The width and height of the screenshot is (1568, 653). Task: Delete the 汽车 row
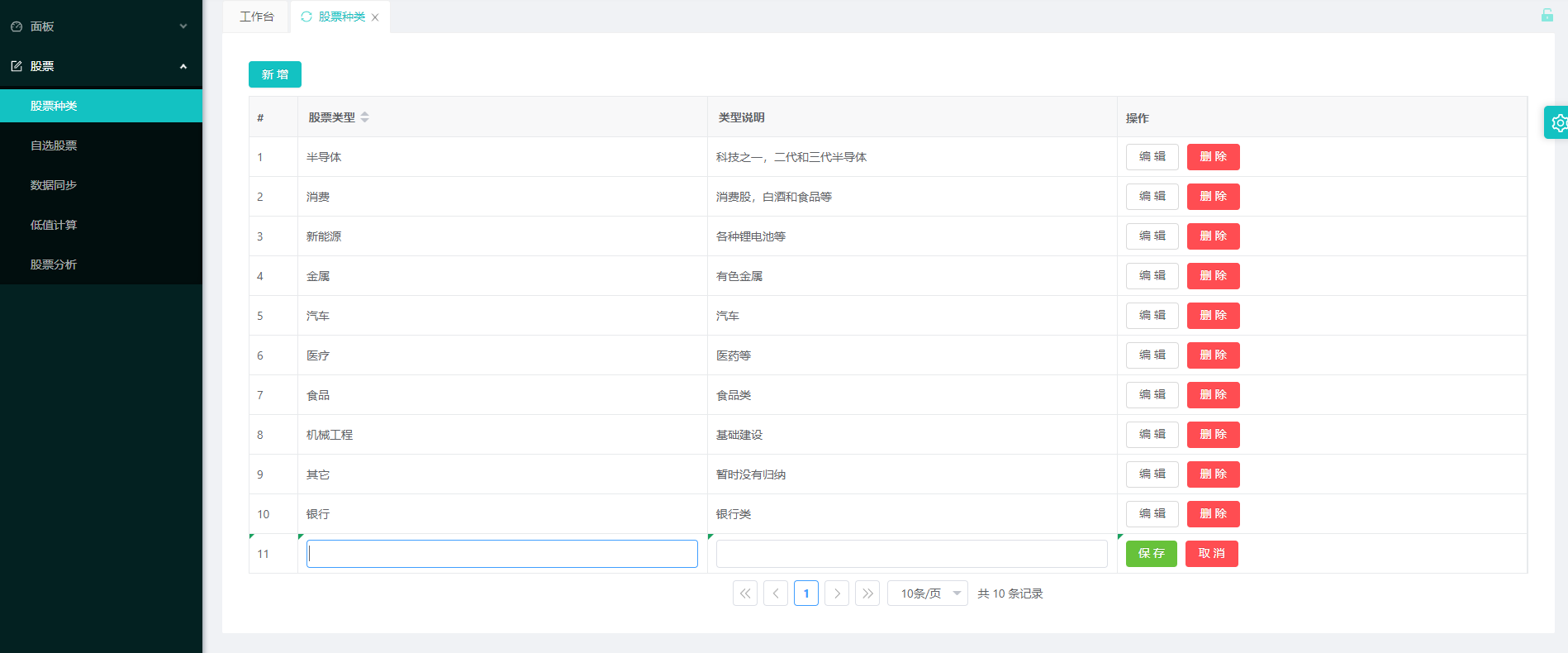click(1214, 316)
